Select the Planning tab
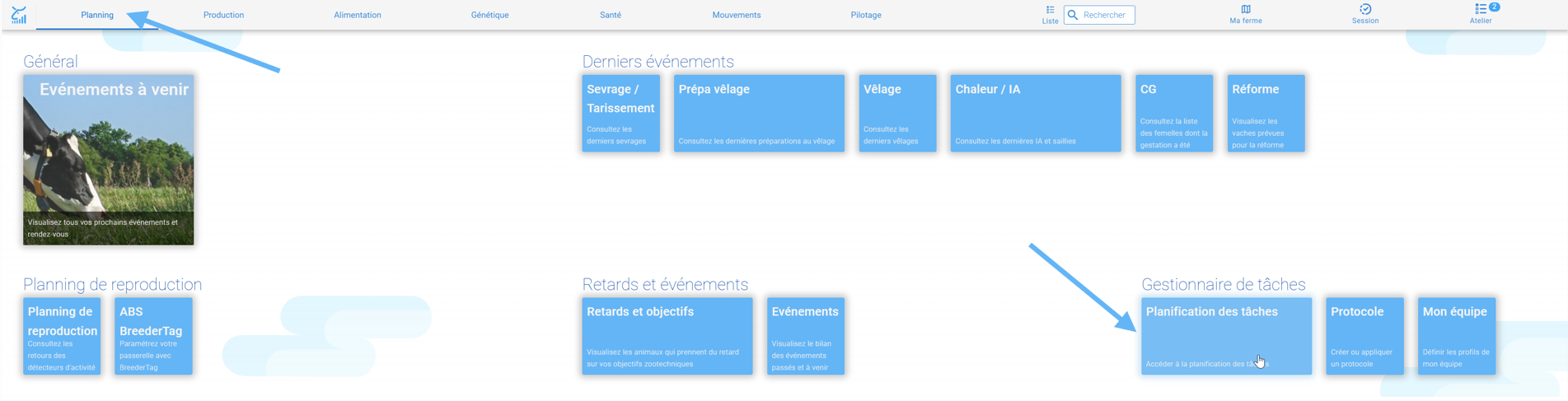 click(97, 15)
